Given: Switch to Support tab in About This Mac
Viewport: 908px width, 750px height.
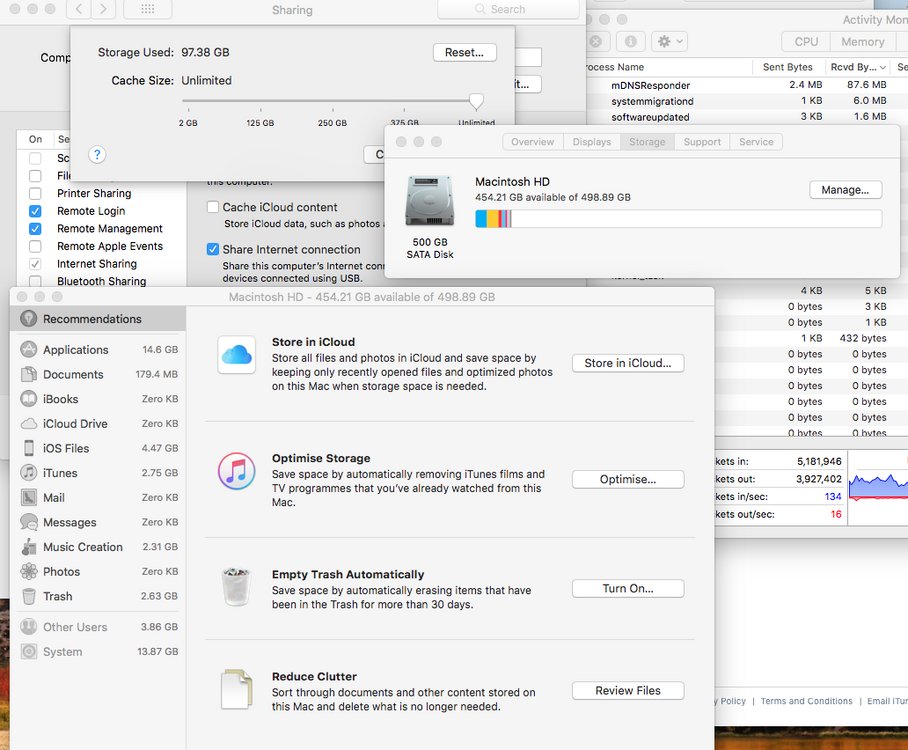Looking at the screenshot, I should (702, 142).
